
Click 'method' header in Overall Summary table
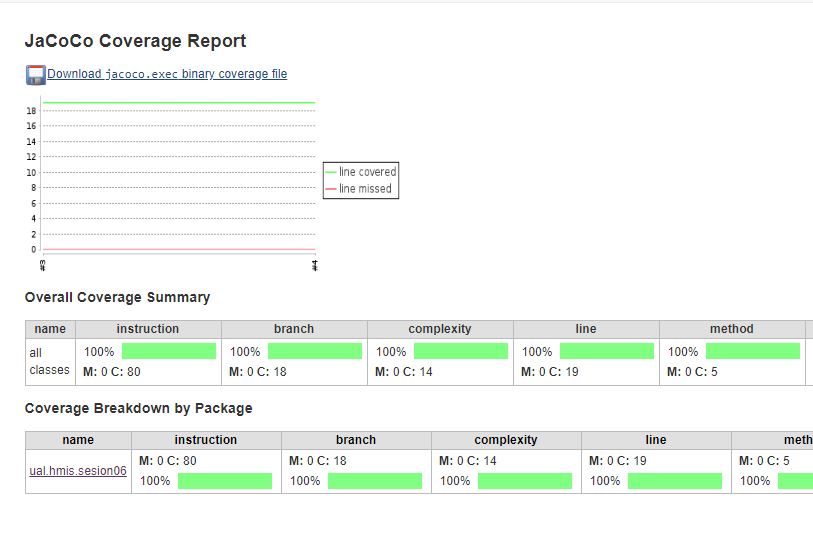click(732, 329)
